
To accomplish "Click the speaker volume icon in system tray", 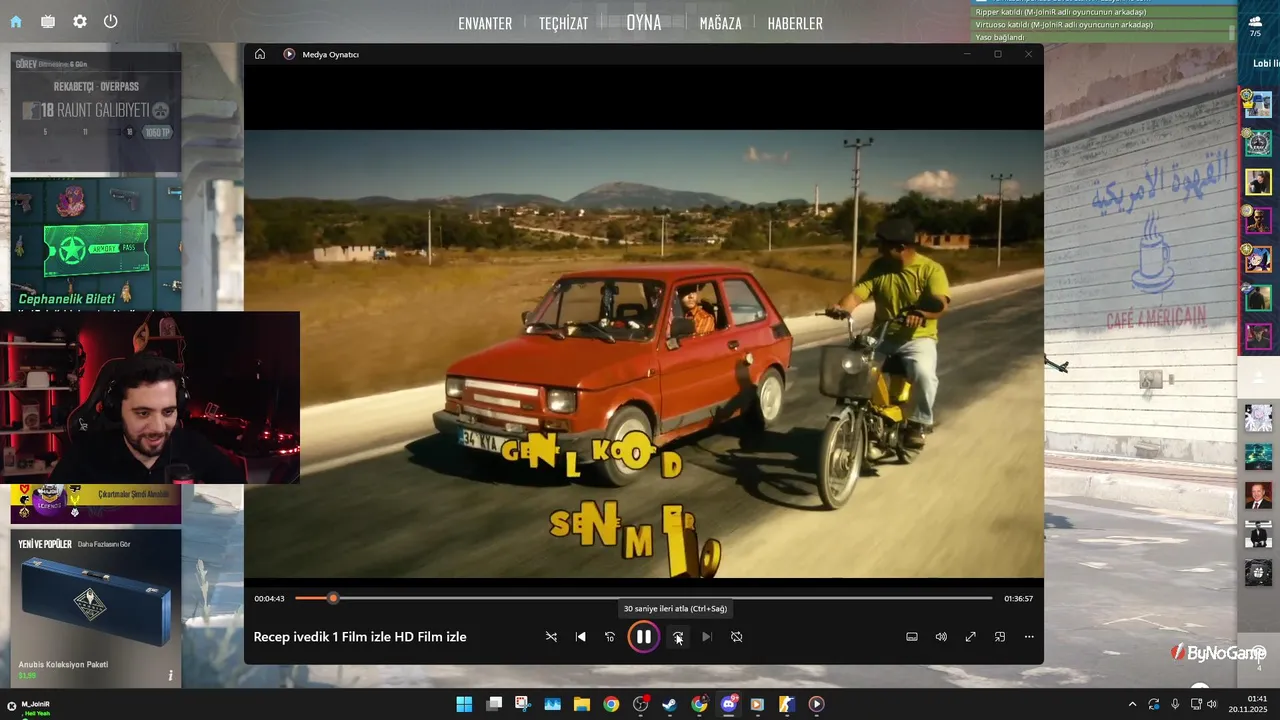I will click(1212, 704).
